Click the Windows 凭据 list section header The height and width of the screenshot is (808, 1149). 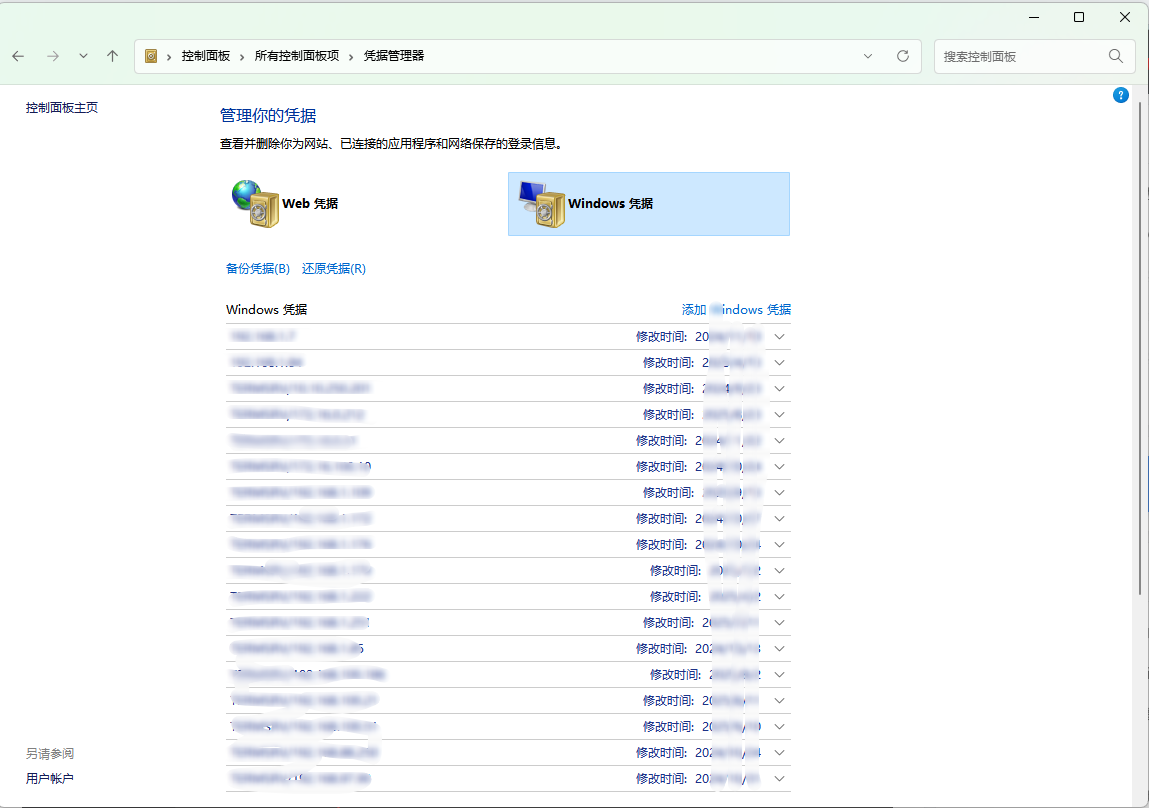click(267, 310)
